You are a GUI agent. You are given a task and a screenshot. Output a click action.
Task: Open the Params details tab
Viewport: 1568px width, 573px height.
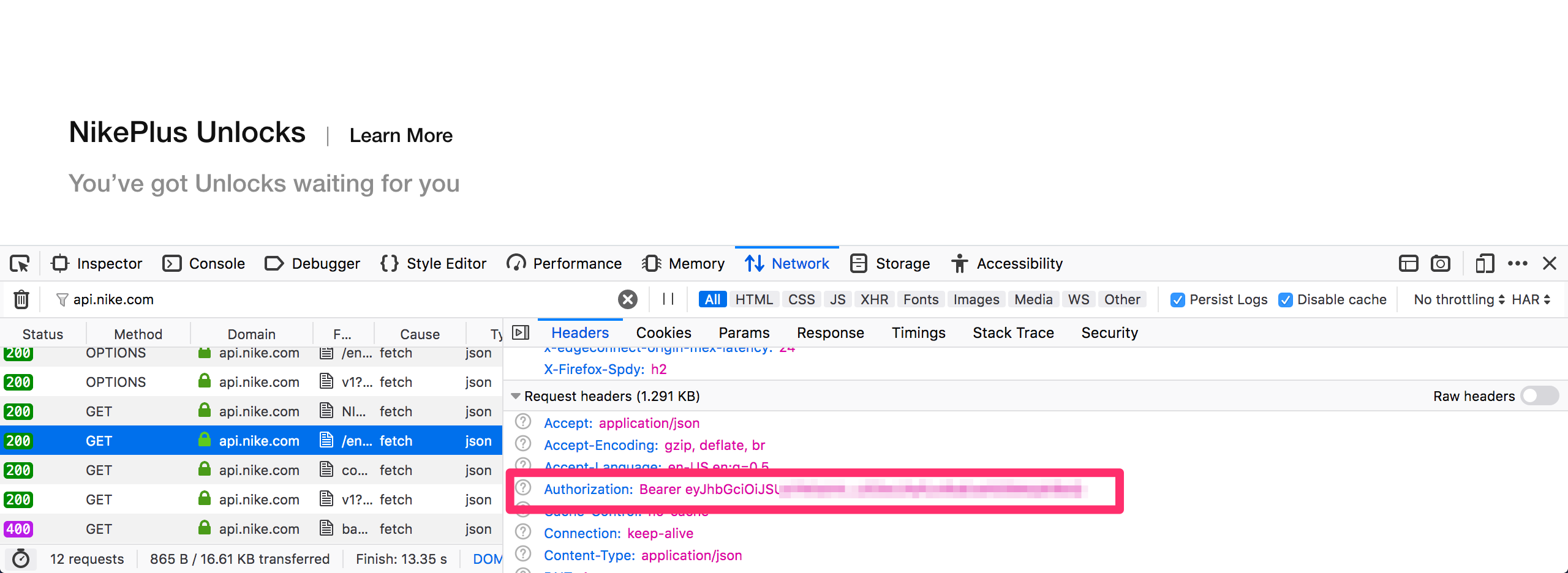[744, 332]
